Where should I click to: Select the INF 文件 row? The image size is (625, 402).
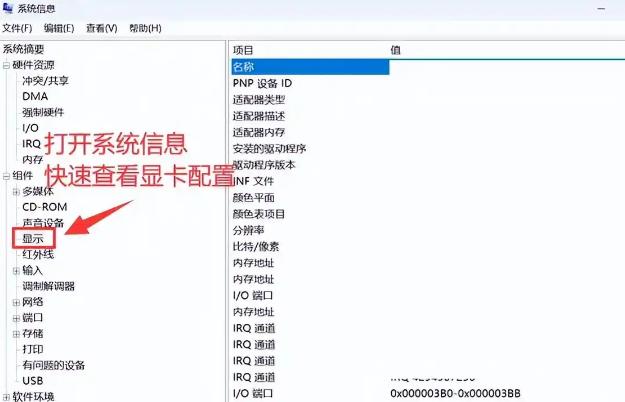tap(253, 181)
